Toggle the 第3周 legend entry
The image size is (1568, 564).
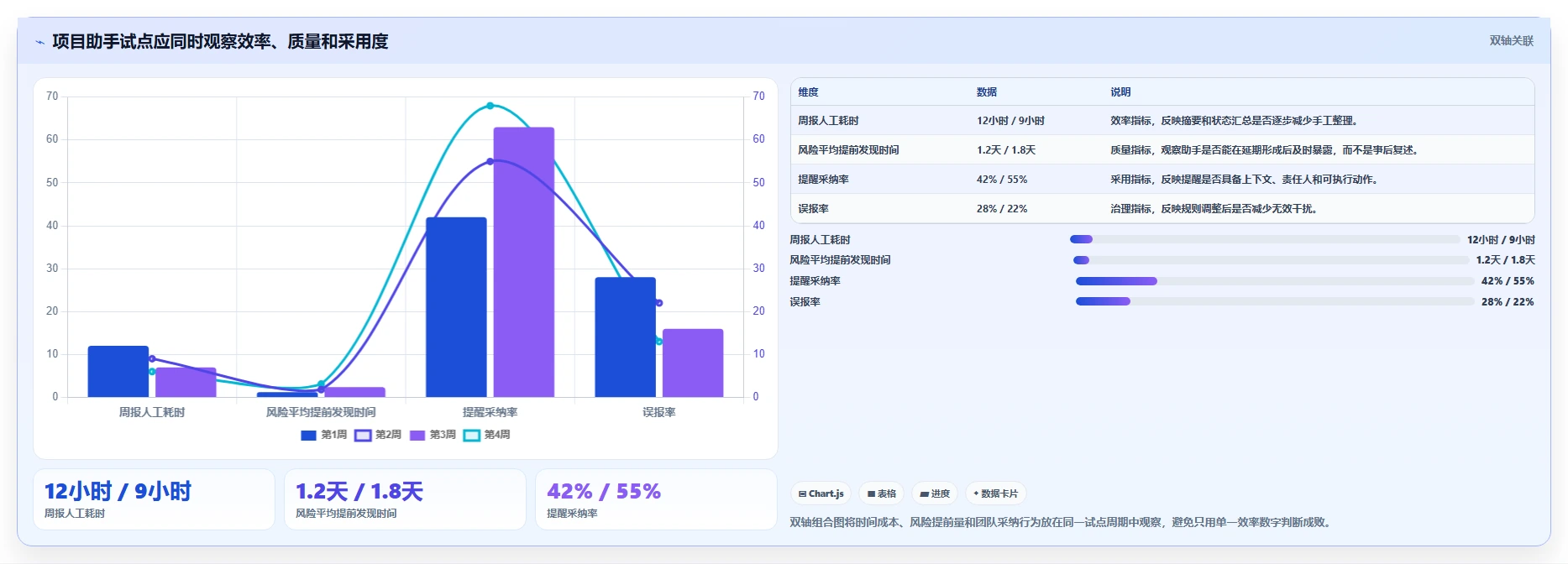click(433, 435)
